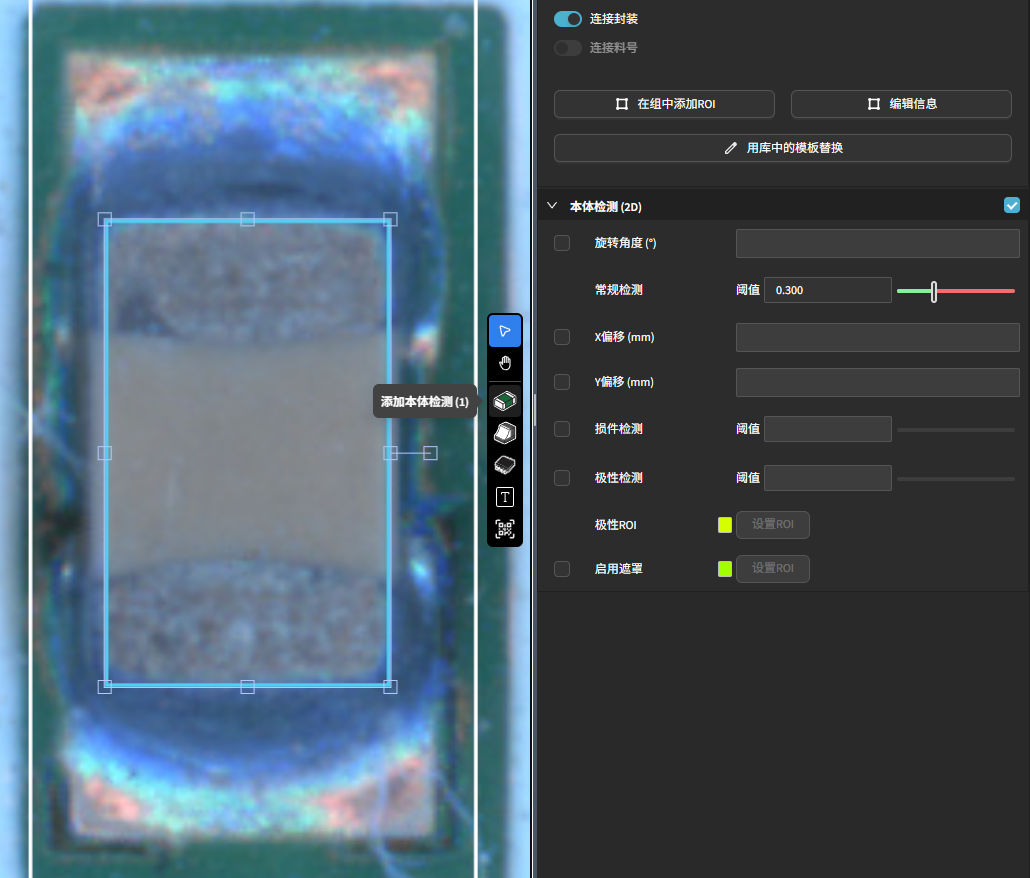Image resolution: width=1030 pixels, height=878 pixels.
Task: Select the arrow pointer tool
Action: coord(505,331)
